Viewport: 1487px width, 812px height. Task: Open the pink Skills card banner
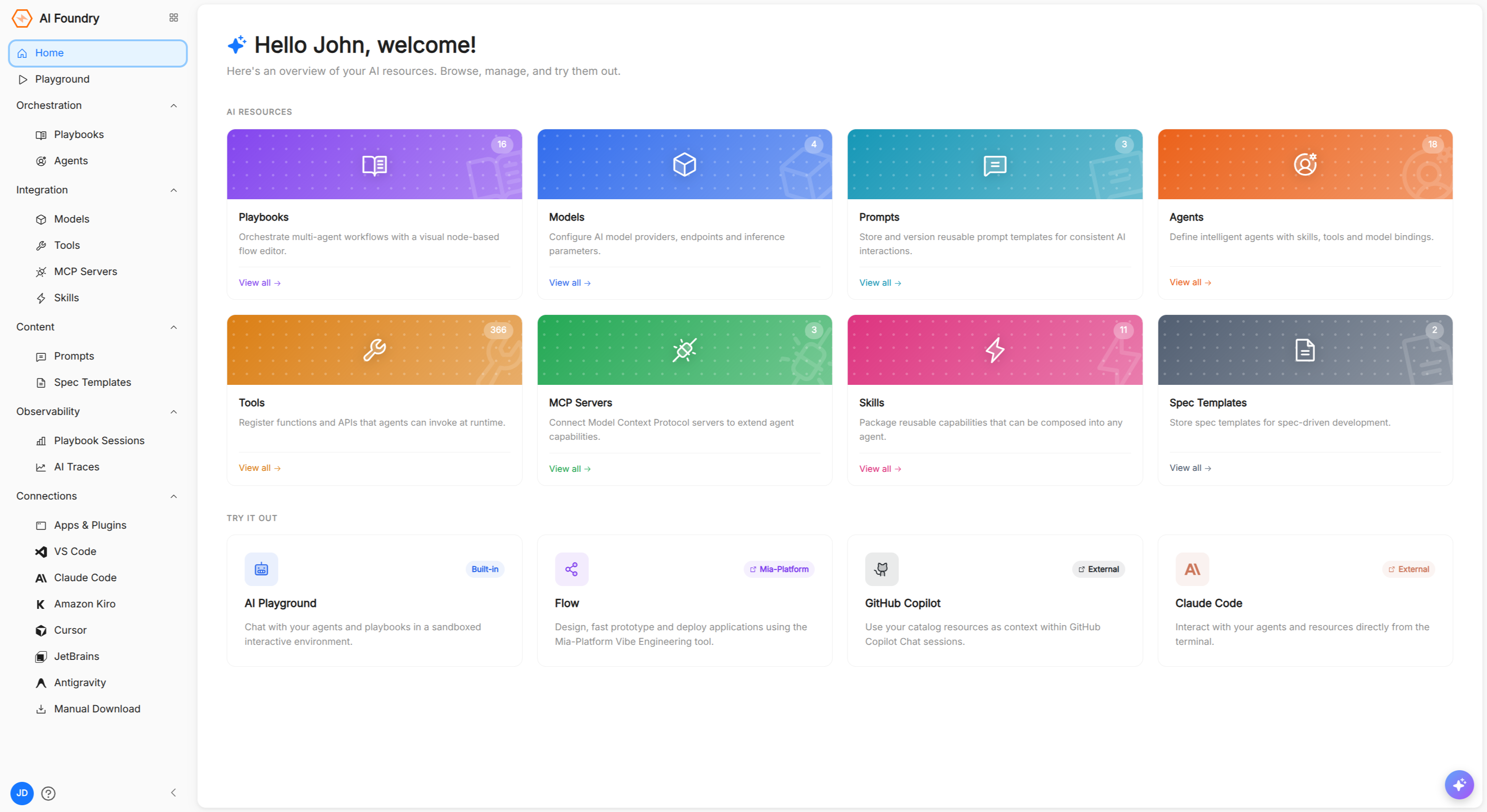point(995,350)
